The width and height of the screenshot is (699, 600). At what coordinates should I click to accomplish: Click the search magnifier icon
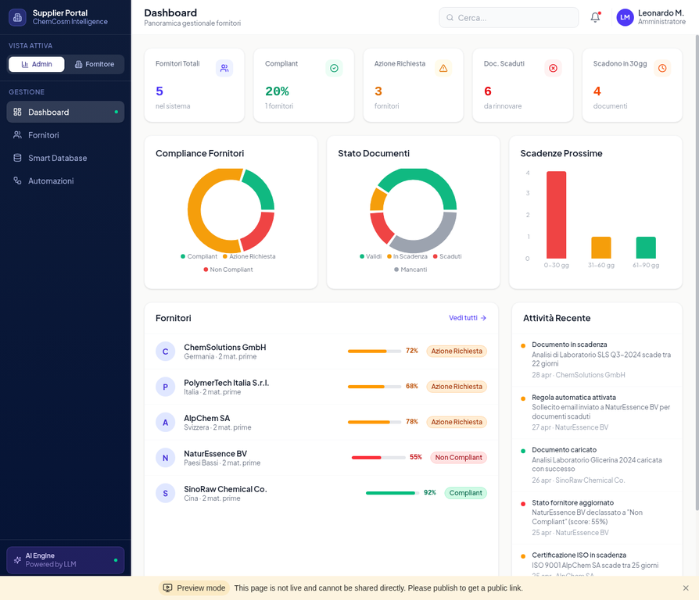[450, 18]
